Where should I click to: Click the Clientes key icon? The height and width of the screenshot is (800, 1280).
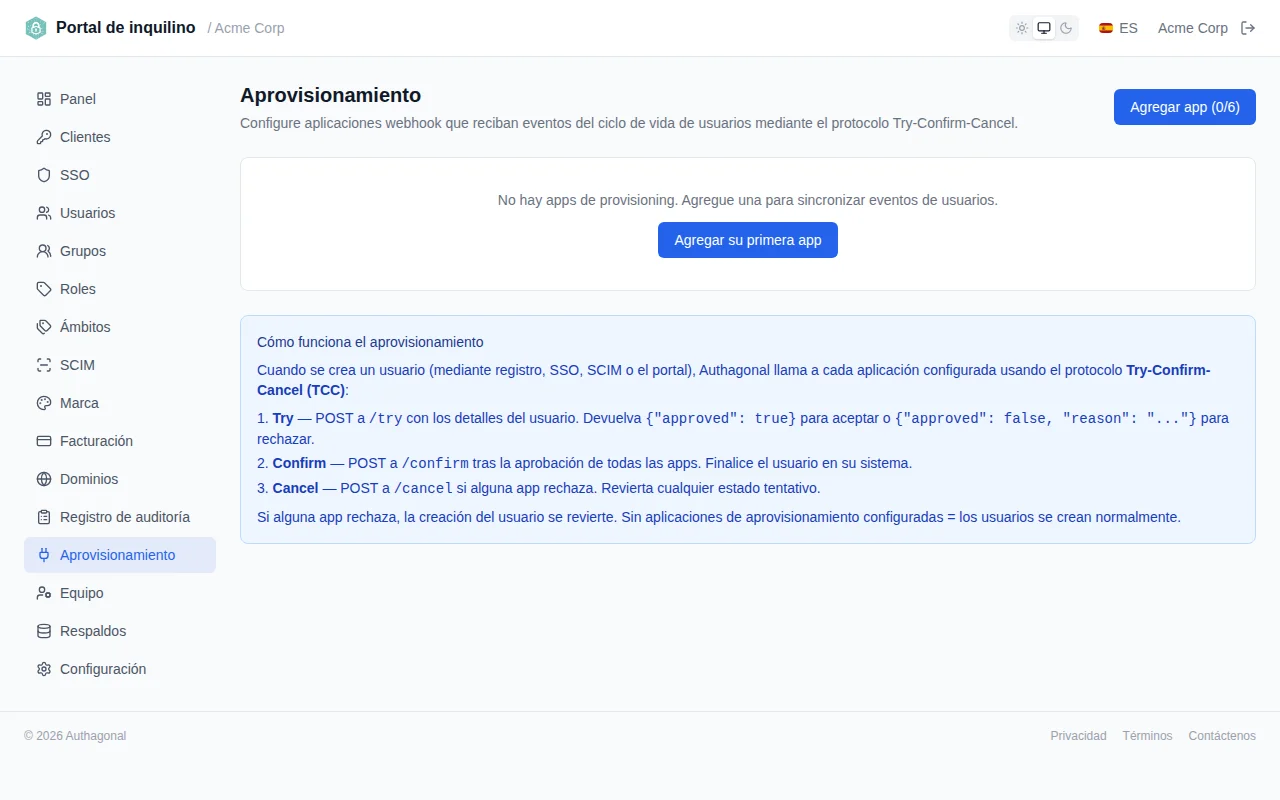pyautogui.click(x=44, y=137)
